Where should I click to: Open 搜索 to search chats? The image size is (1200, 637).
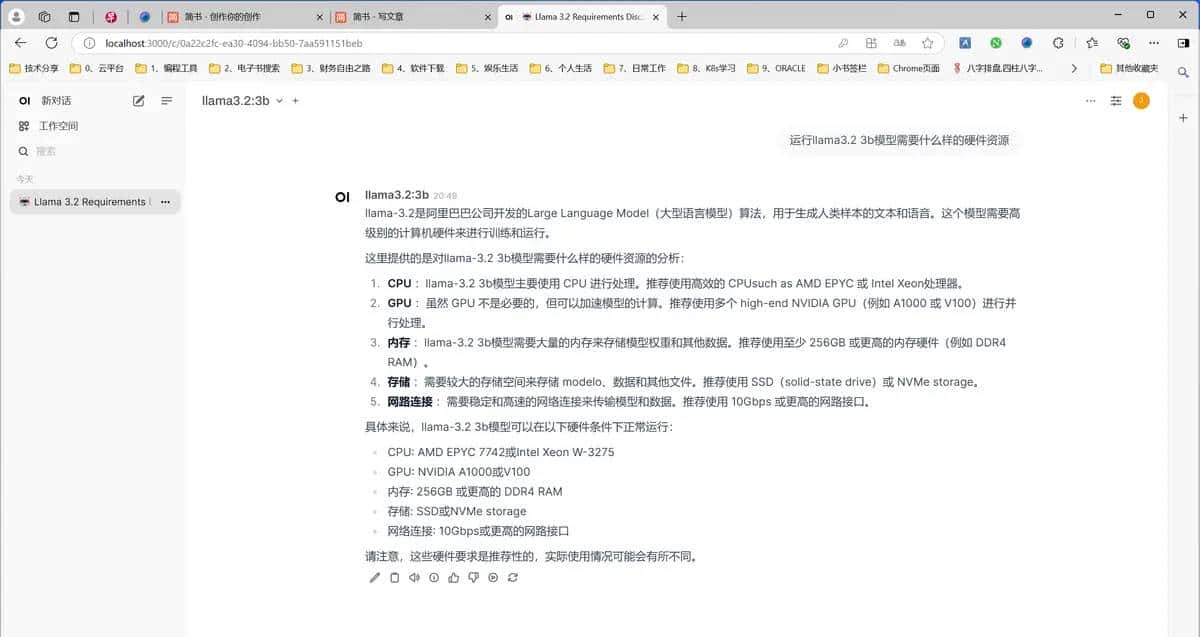pyautogui.click(x=44, y=151)
